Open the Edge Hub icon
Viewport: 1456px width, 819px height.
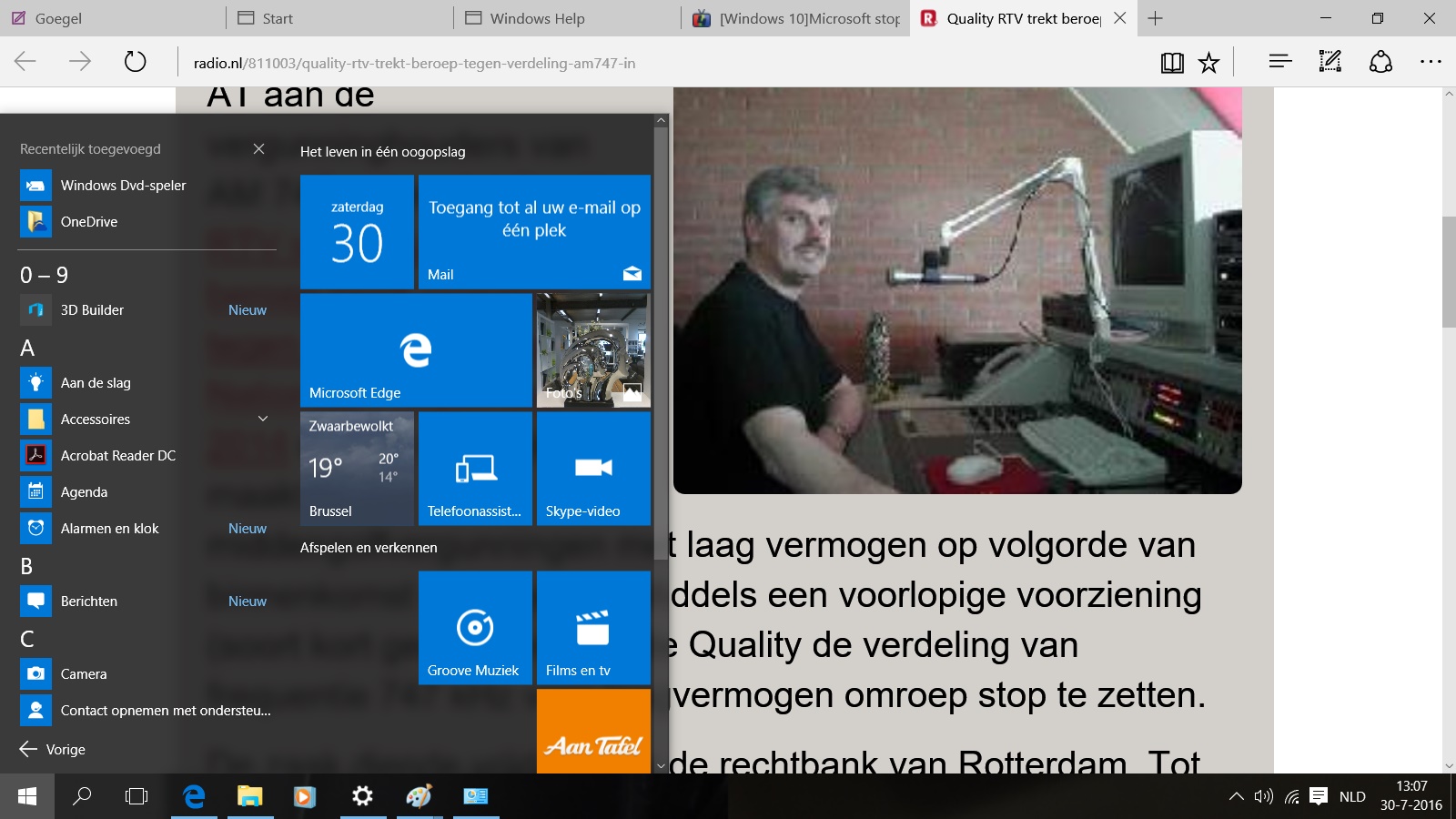click(x=1280, y=62)
